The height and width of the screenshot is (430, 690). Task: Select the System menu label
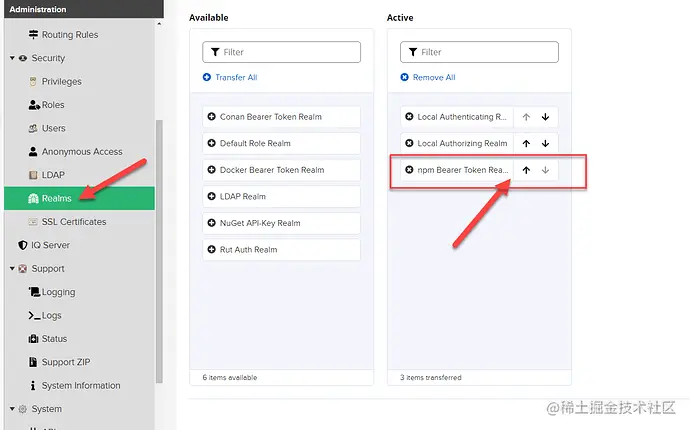[x=47, y=409]
